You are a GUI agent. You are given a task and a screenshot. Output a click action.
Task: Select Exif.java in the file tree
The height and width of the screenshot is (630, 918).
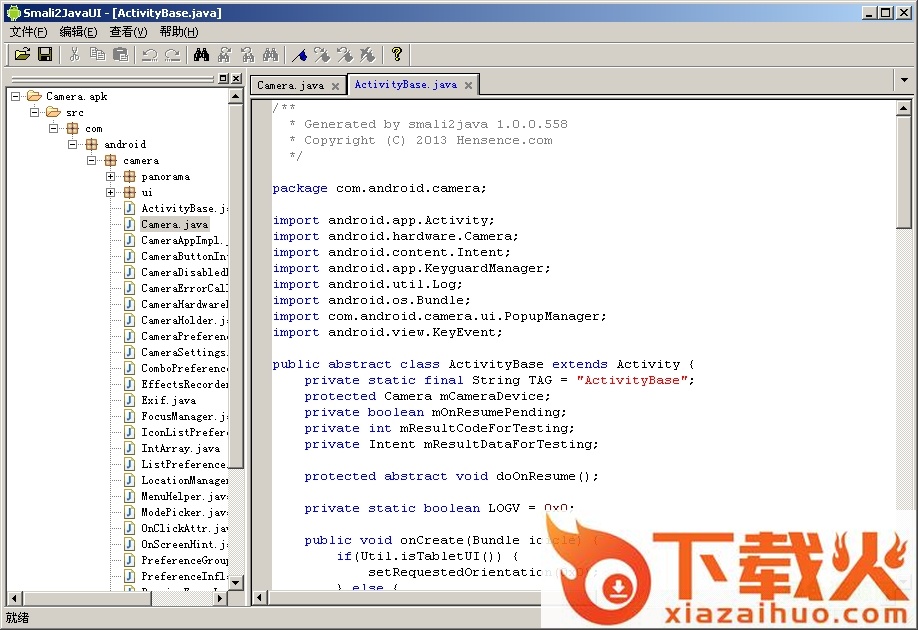168,401
